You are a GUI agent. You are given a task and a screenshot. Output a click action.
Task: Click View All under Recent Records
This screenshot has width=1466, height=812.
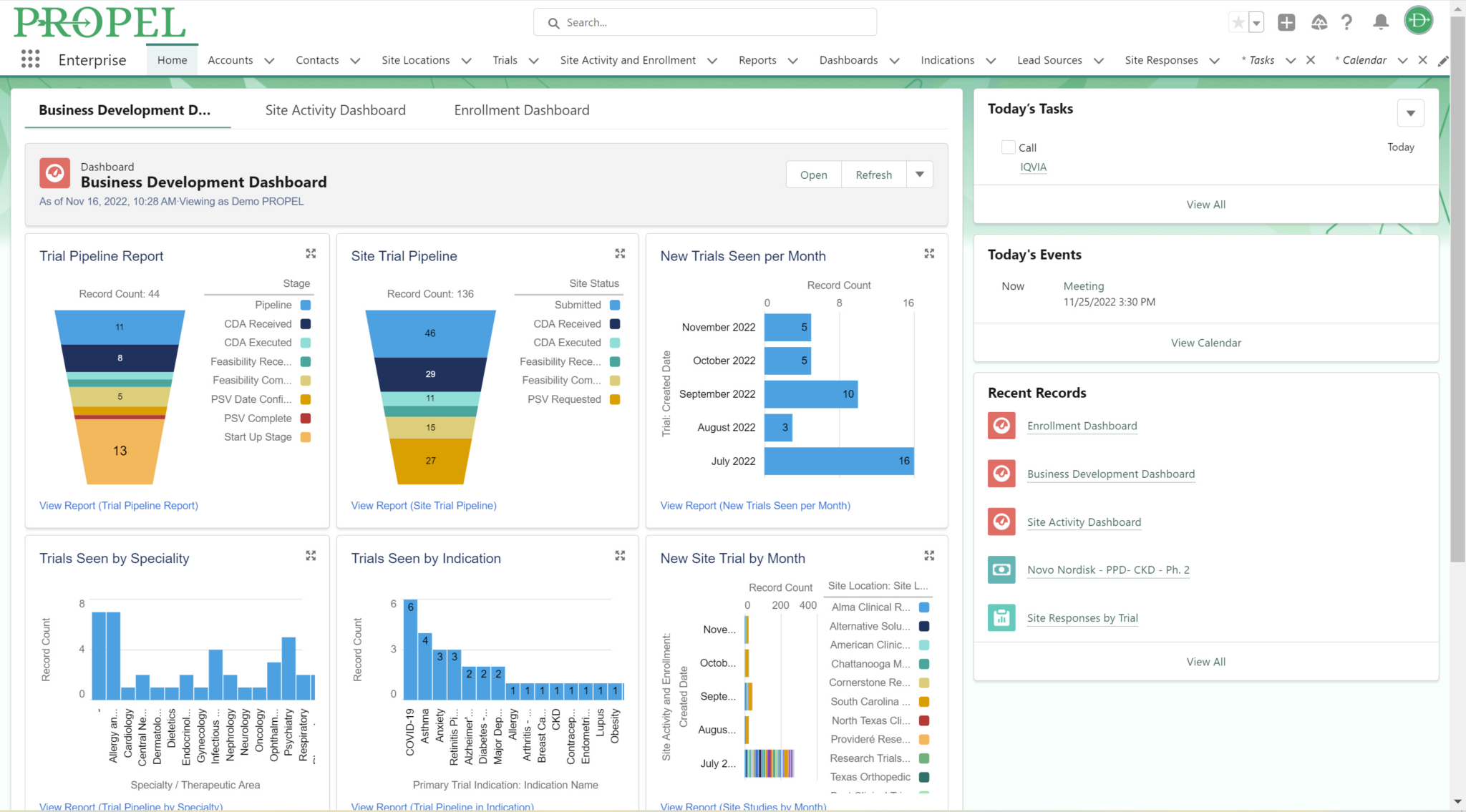(1205, 662)
